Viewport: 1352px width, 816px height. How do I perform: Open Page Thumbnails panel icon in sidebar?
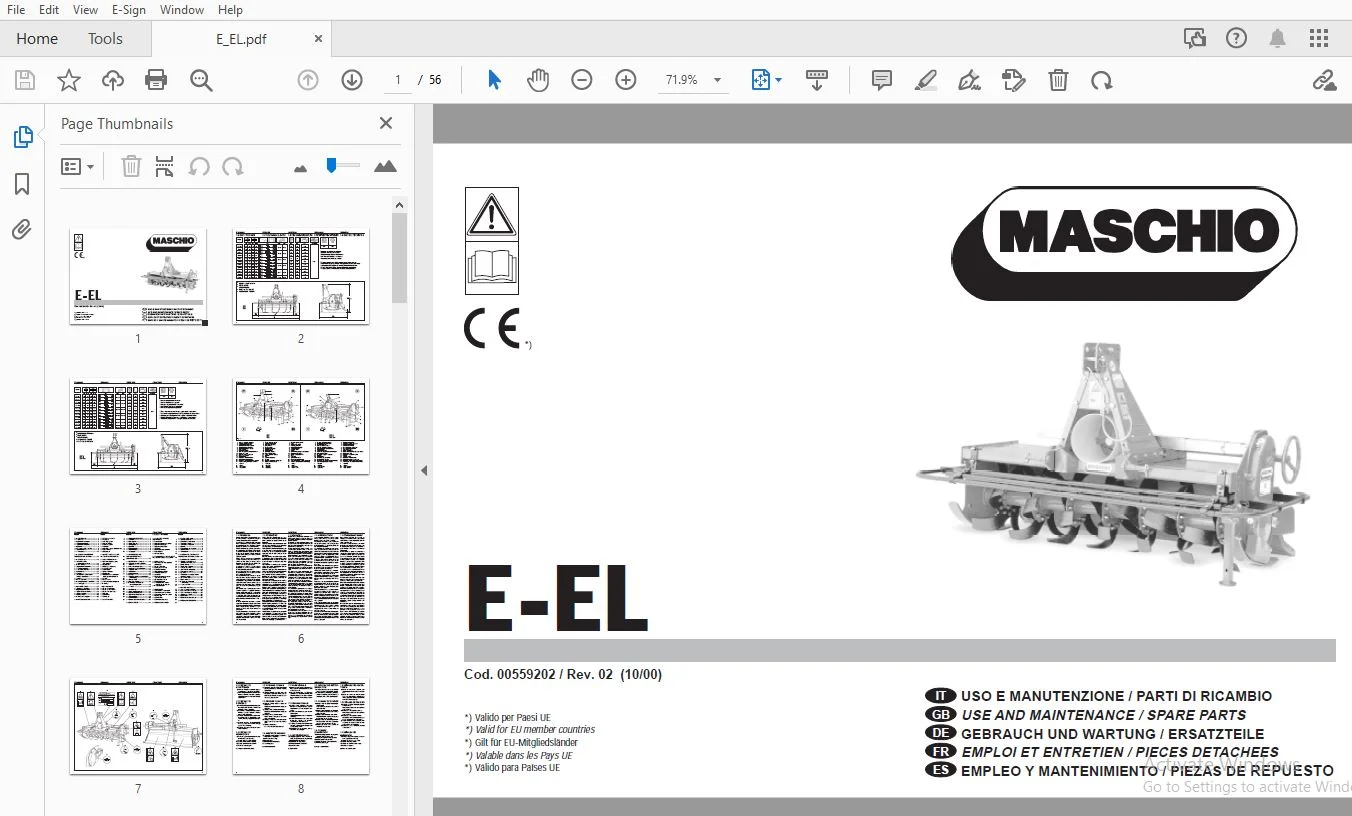point(22,137)
